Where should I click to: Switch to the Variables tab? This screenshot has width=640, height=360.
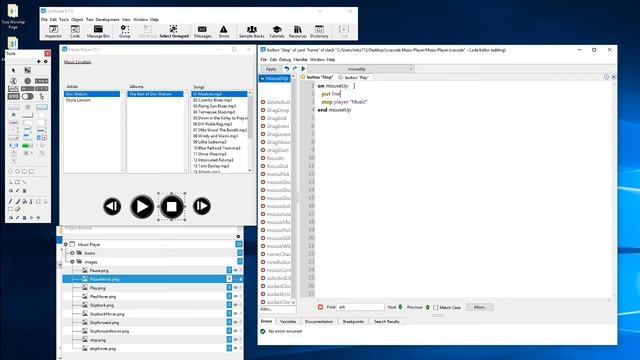point(288,322)
